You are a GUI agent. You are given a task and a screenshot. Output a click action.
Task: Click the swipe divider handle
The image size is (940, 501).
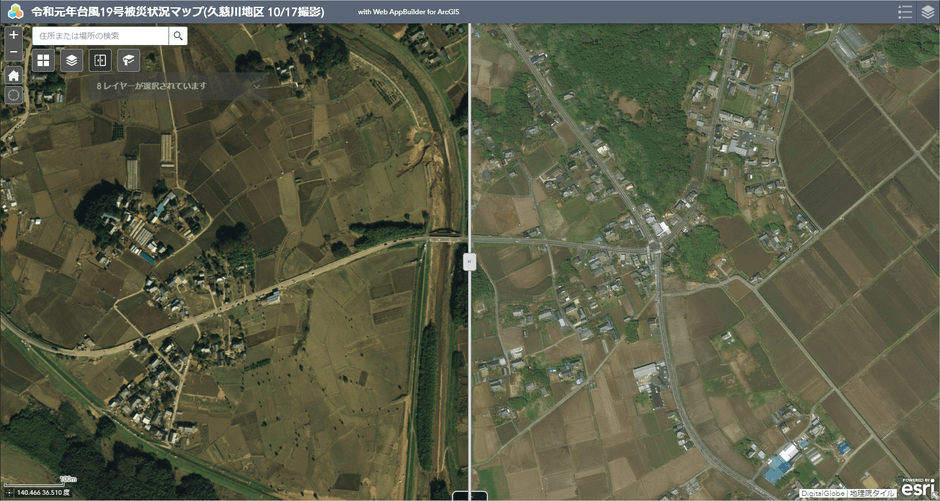[469, 262]
